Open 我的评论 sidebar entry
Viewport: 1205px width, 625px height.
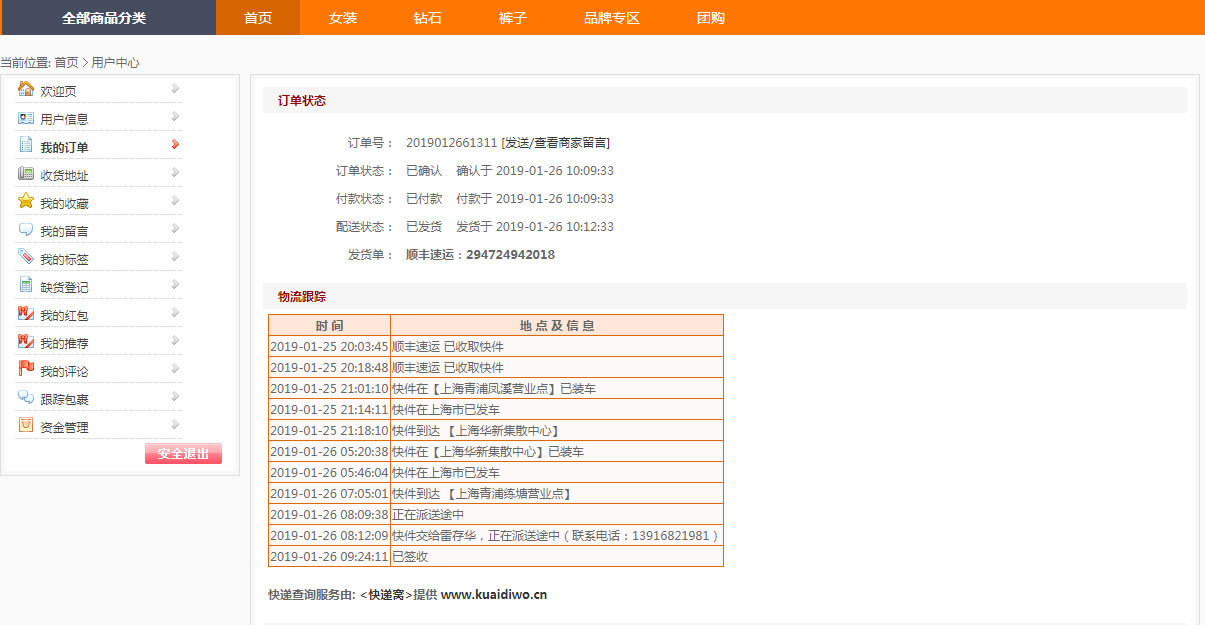click(x=64, y=371)
